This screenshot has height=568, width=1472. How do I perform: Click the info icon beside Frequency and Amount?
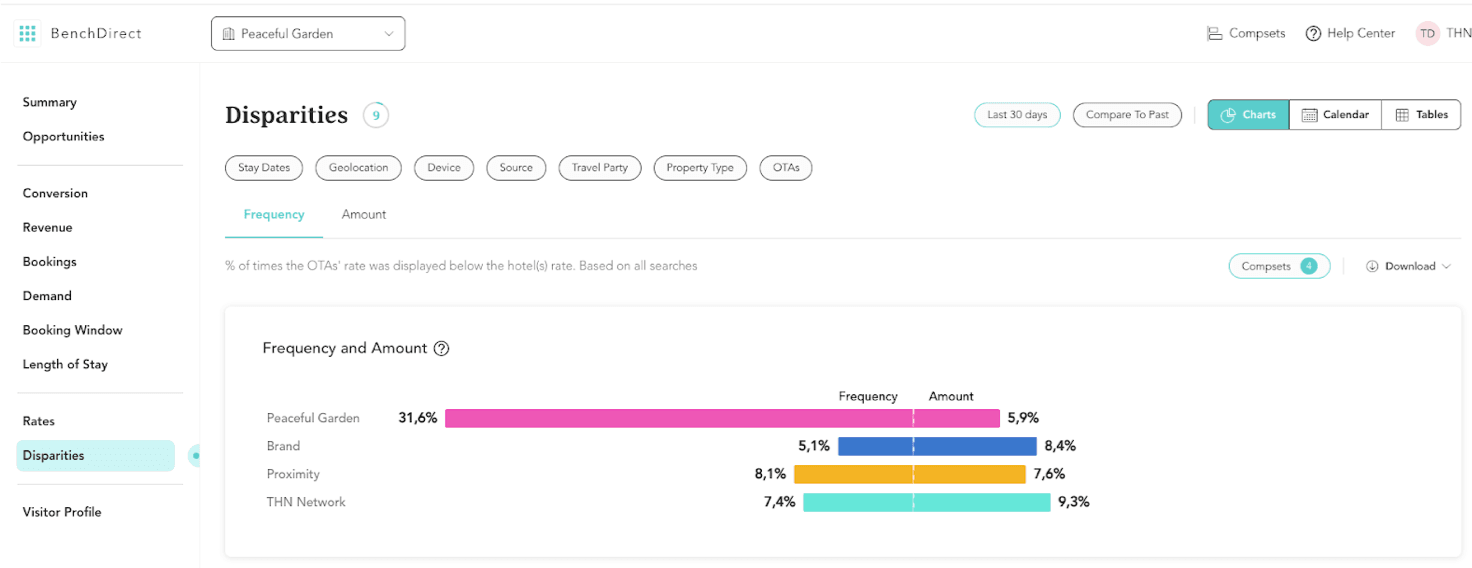coord(441,349)
